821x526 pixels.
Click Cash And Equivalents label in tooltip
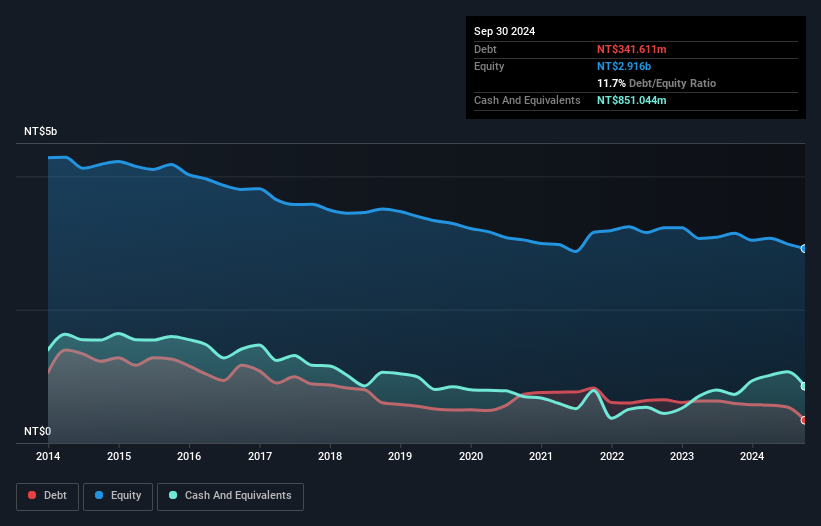[x=527, y=100]
